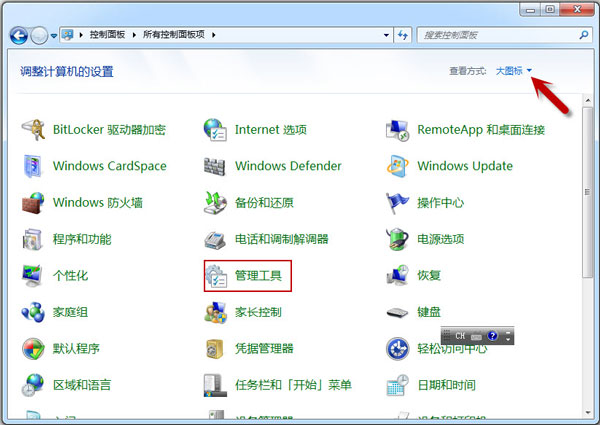
Task: Refresh the control panel address bar
Action: [x=403, y=35]
